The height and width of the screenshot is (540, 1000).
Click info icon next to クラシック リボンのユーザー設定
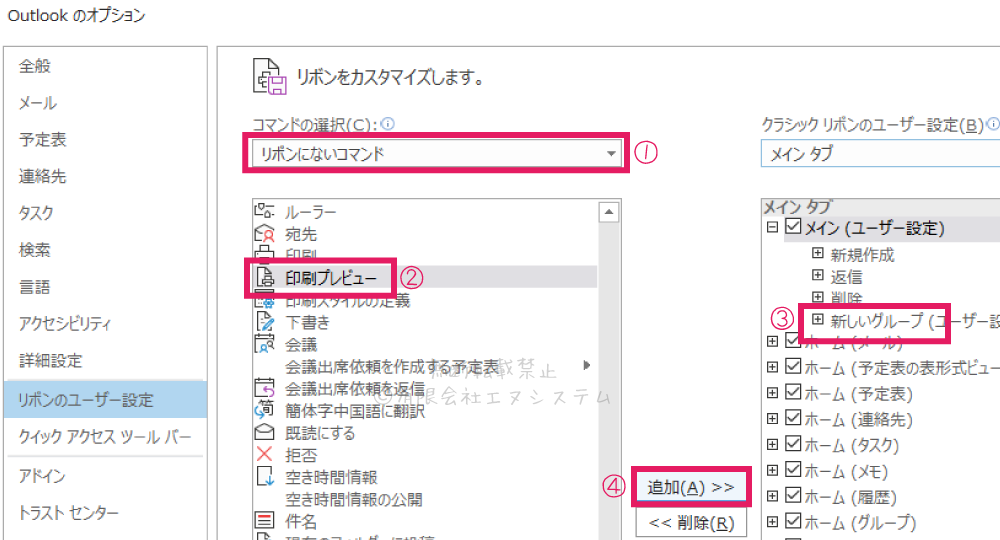click(x=993, y=124)
